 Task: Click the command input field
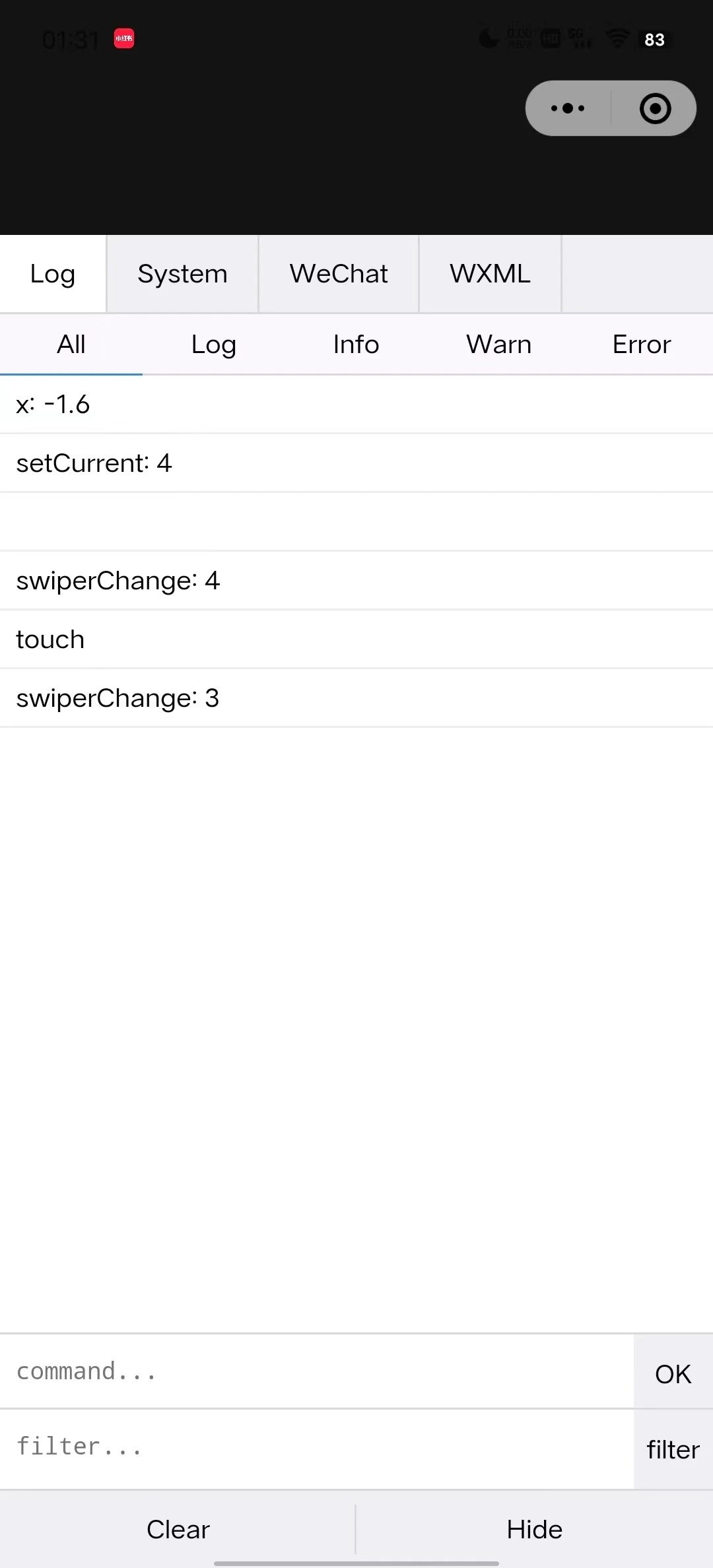coord(317,1371)
